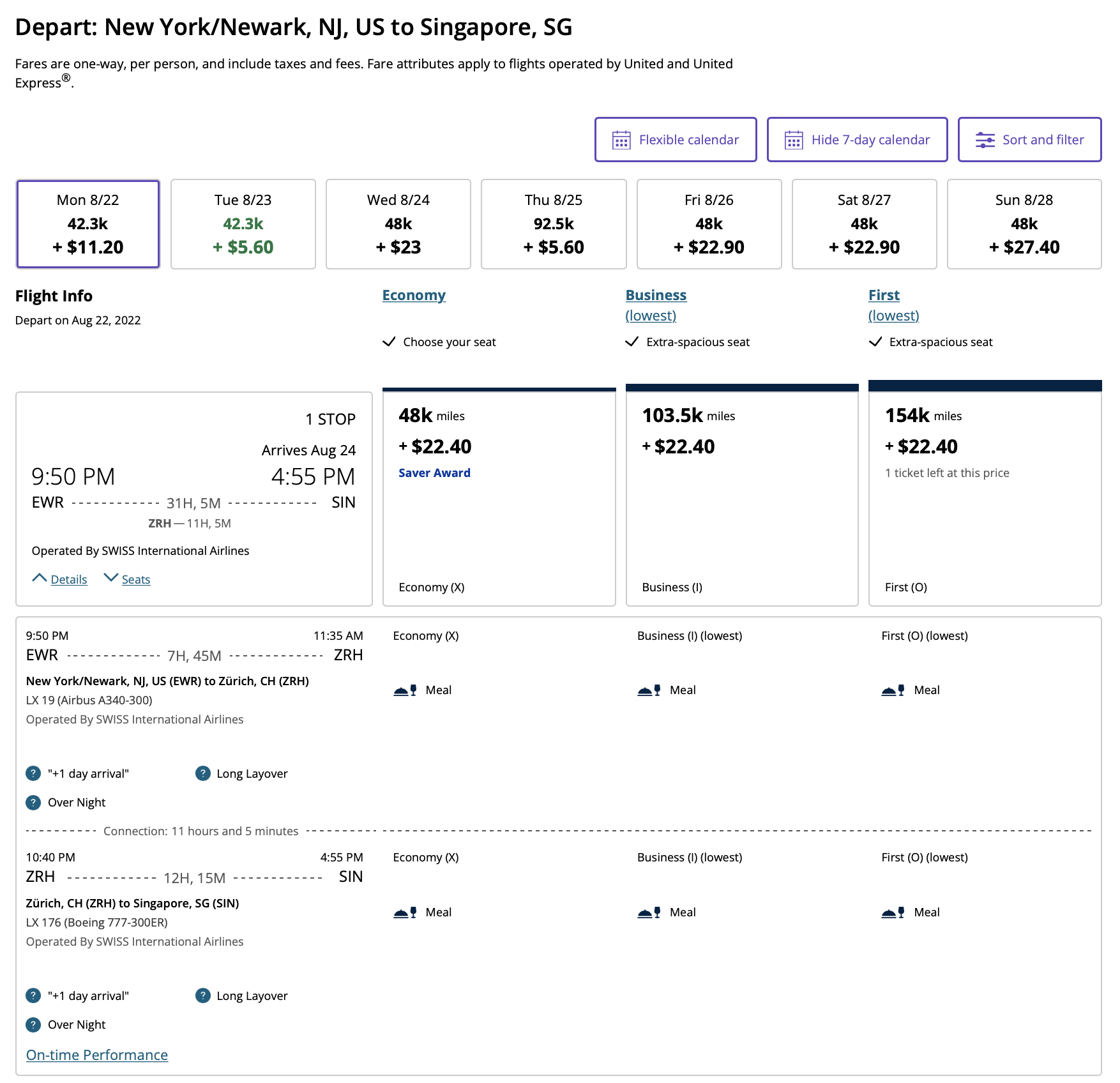
Task: Click Economy meal icon for ZRH-SIN leg
Action: pyautogui.click(x=405, y=913)
